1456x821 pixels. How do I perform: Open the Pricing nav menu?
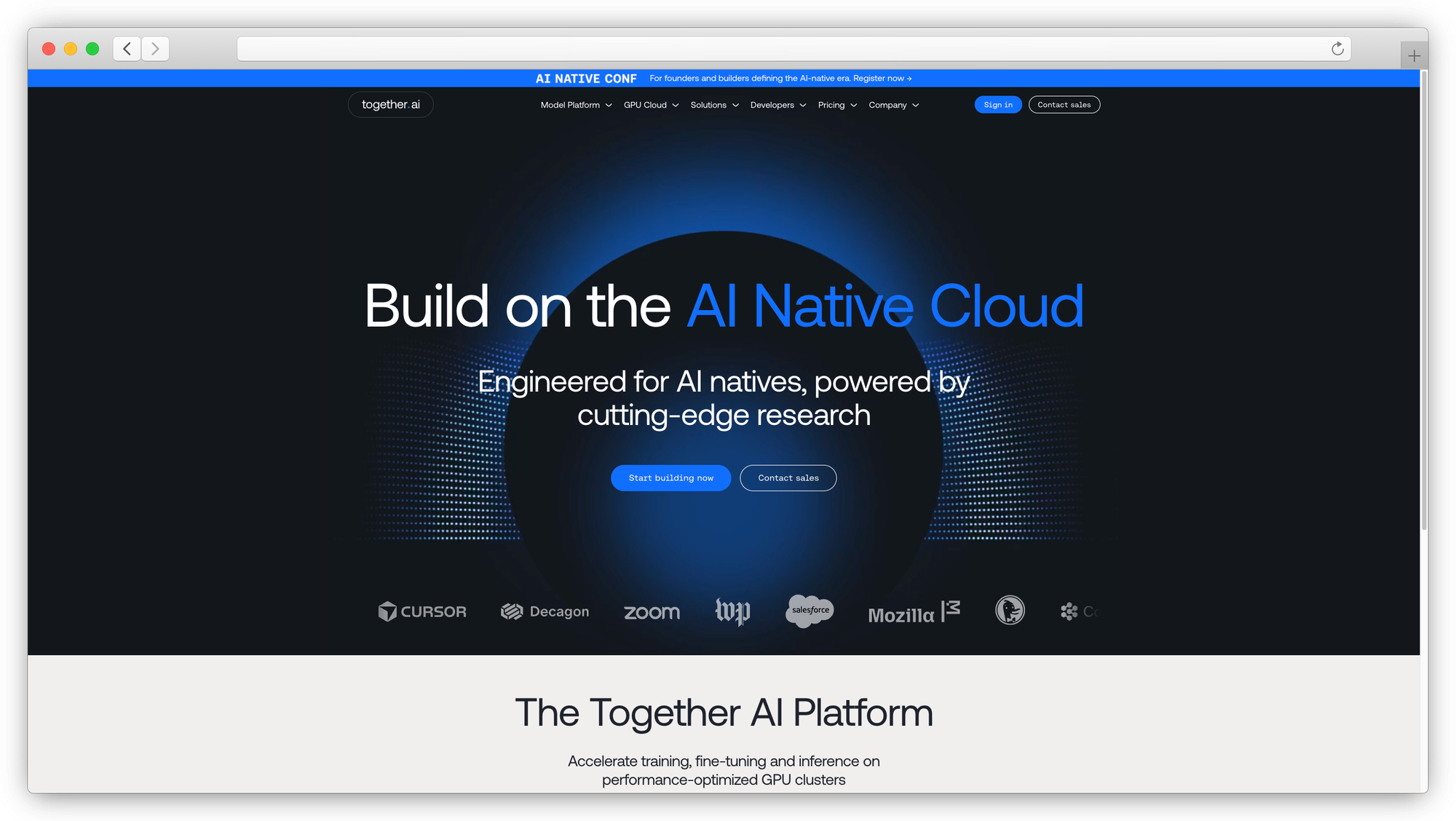pos(836,105)
